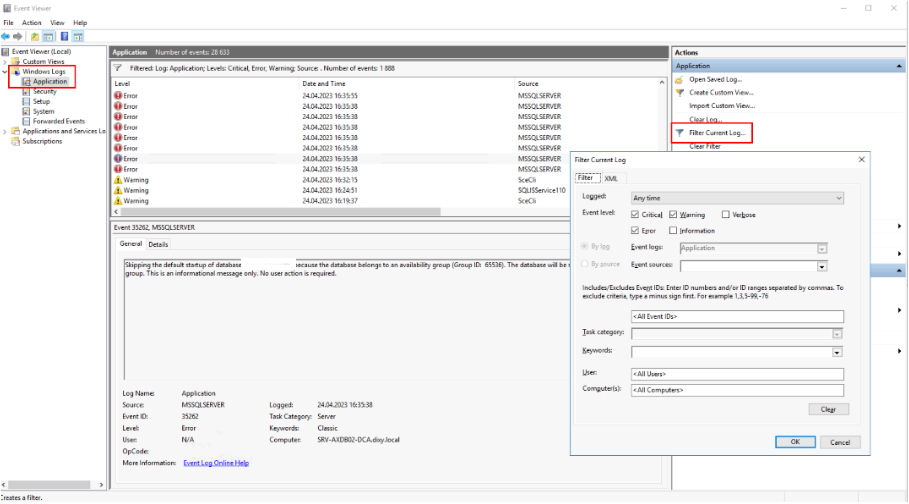The image size is (909, 504).
Task: Switch to the XML tab
Action: click(610, 178)
